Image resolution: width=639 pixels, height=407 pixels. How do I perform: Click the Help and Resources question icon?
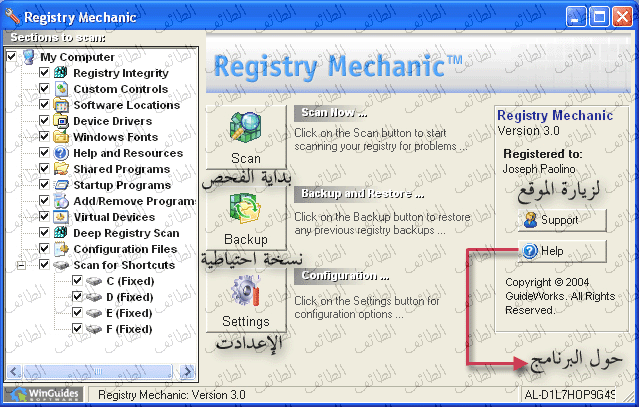(x=61, y=153)
